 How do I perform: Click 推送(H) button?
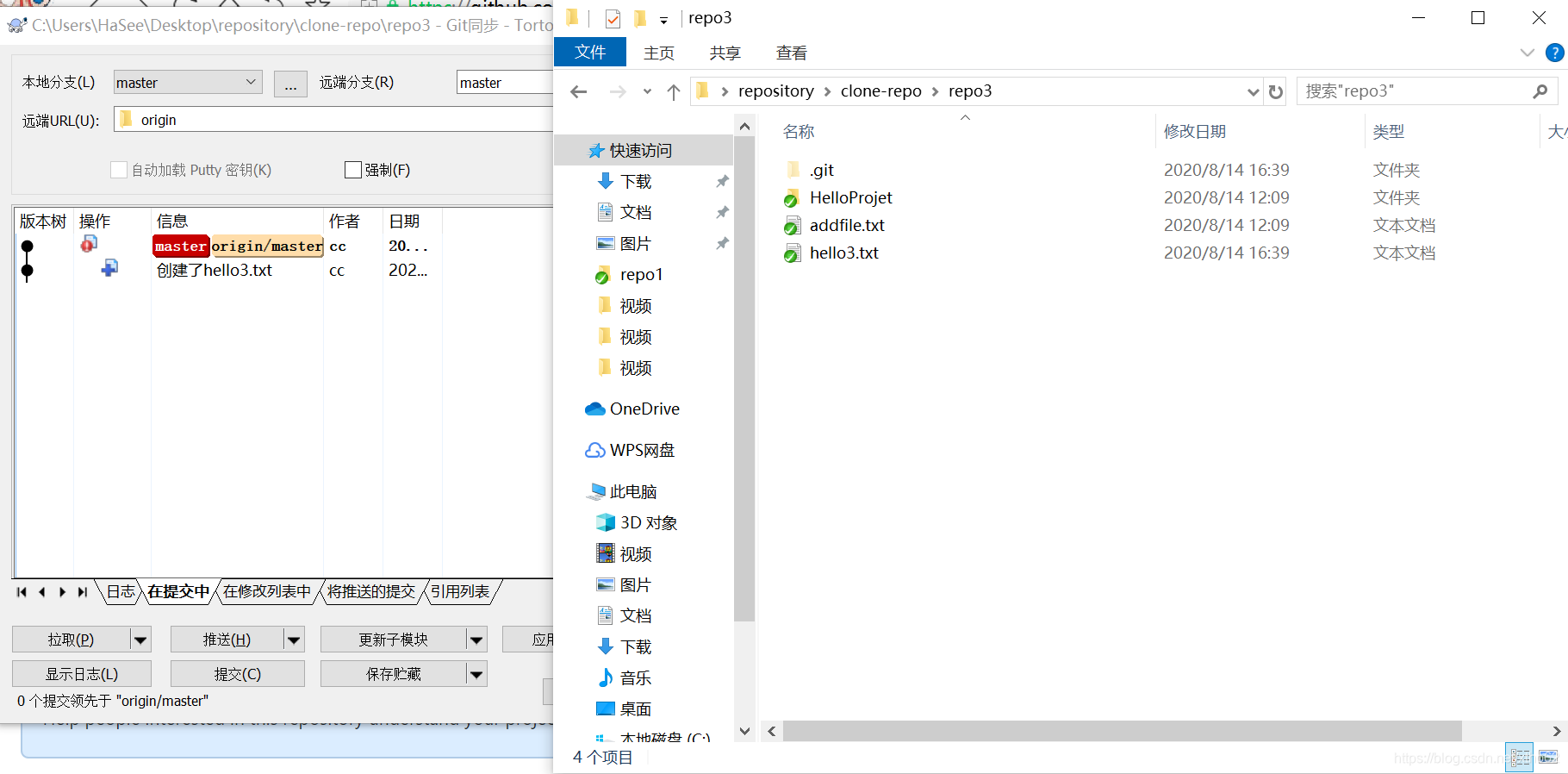[x=227, y=640]
